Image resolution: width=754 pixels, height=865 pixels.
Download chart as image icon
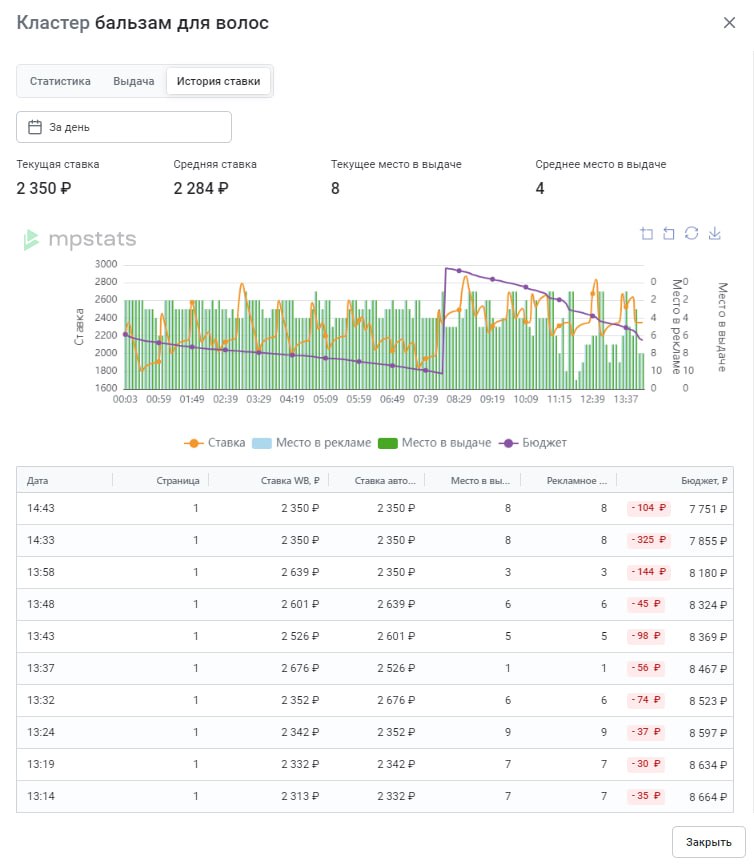point(715,233)
